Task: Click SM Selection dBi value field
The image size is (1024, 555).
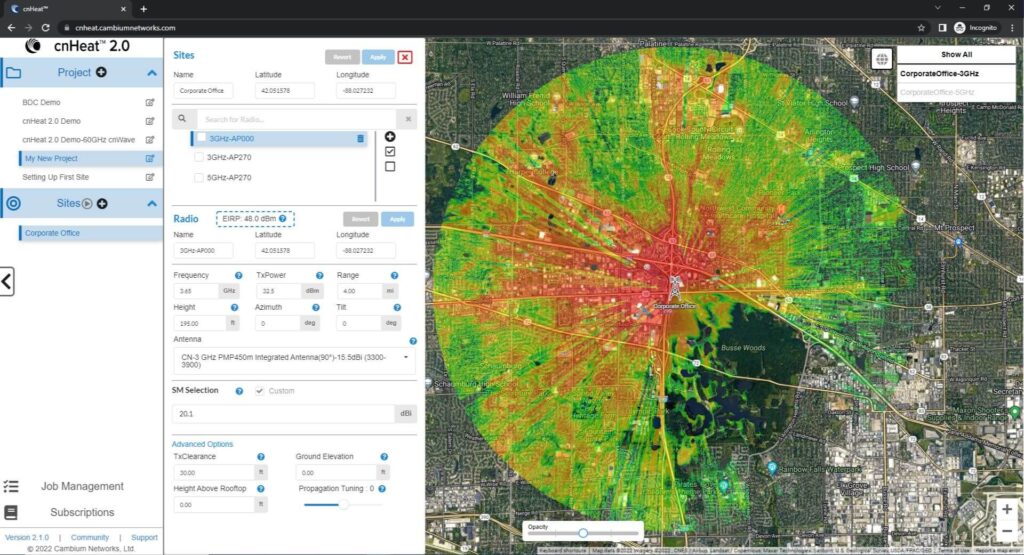Action: 283,414
